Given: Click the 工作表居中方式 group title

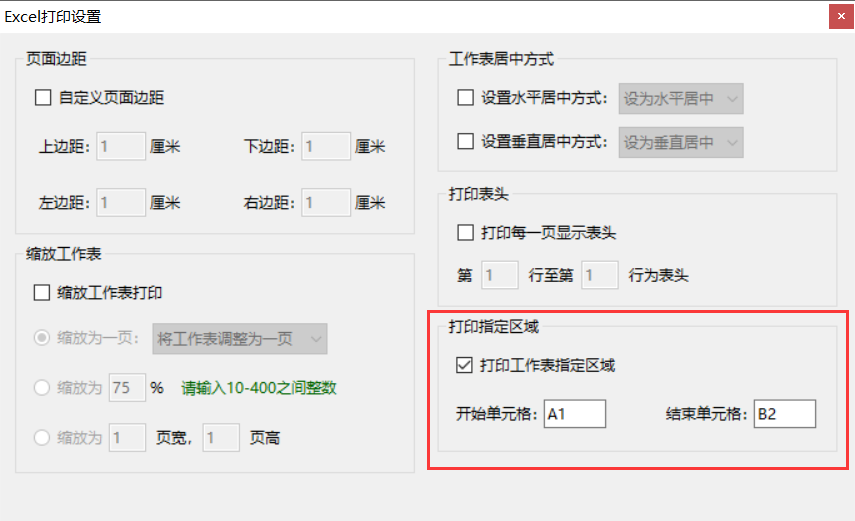Looking at the screenshot, I should coord(501,59).
